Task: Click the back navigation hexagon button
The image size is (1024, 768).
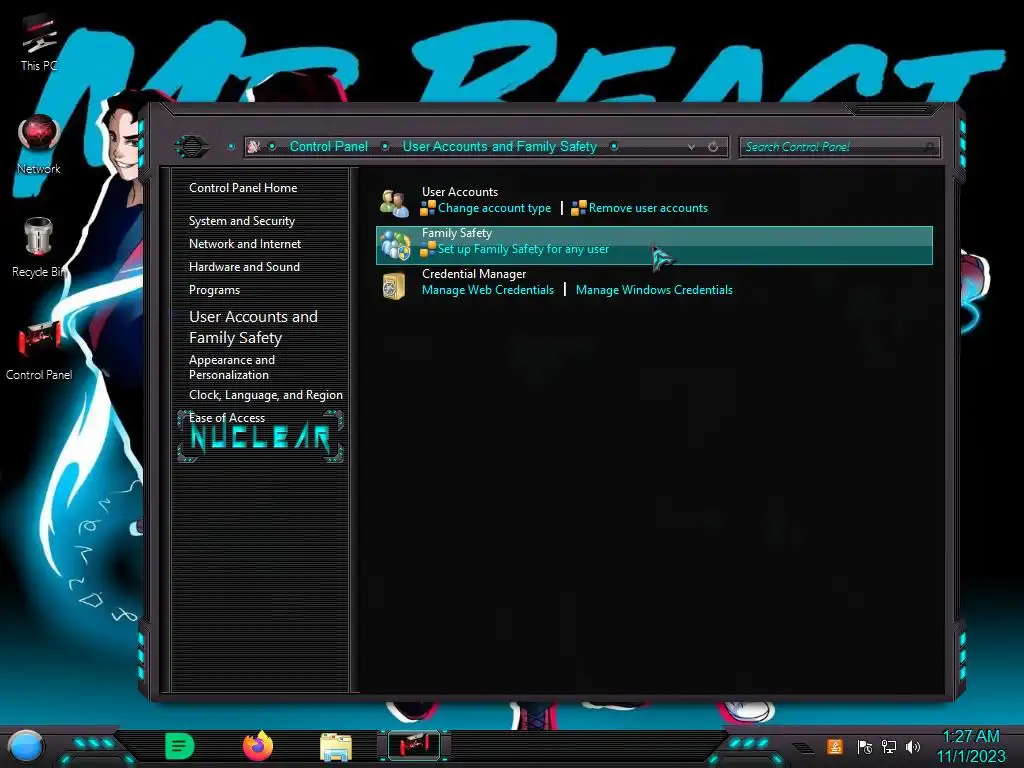Action: [191, 146]
